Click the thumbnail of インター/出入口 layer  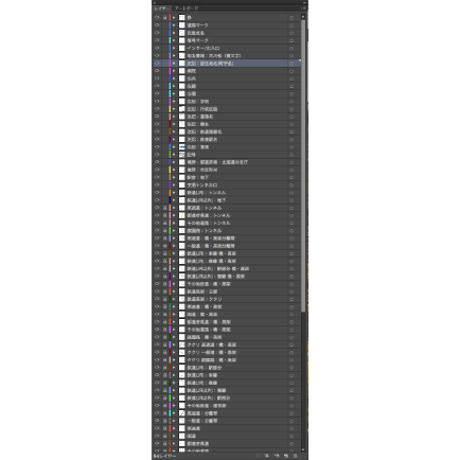[182, 48]
